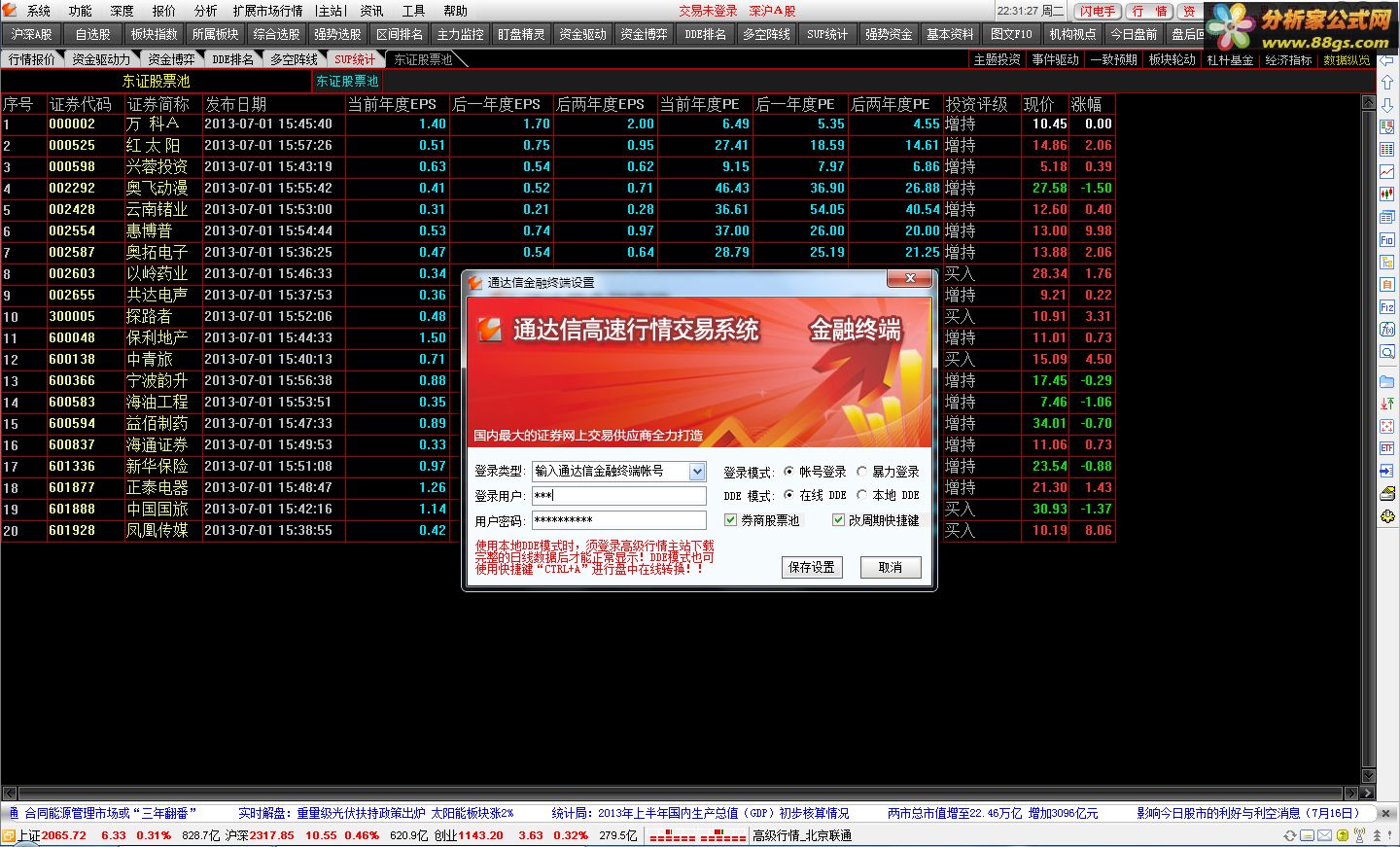Click the 强势资金 toolbar button
The width and height of the screenshot is (1400, 847).
pyautogui.click(x=889, y=34)
